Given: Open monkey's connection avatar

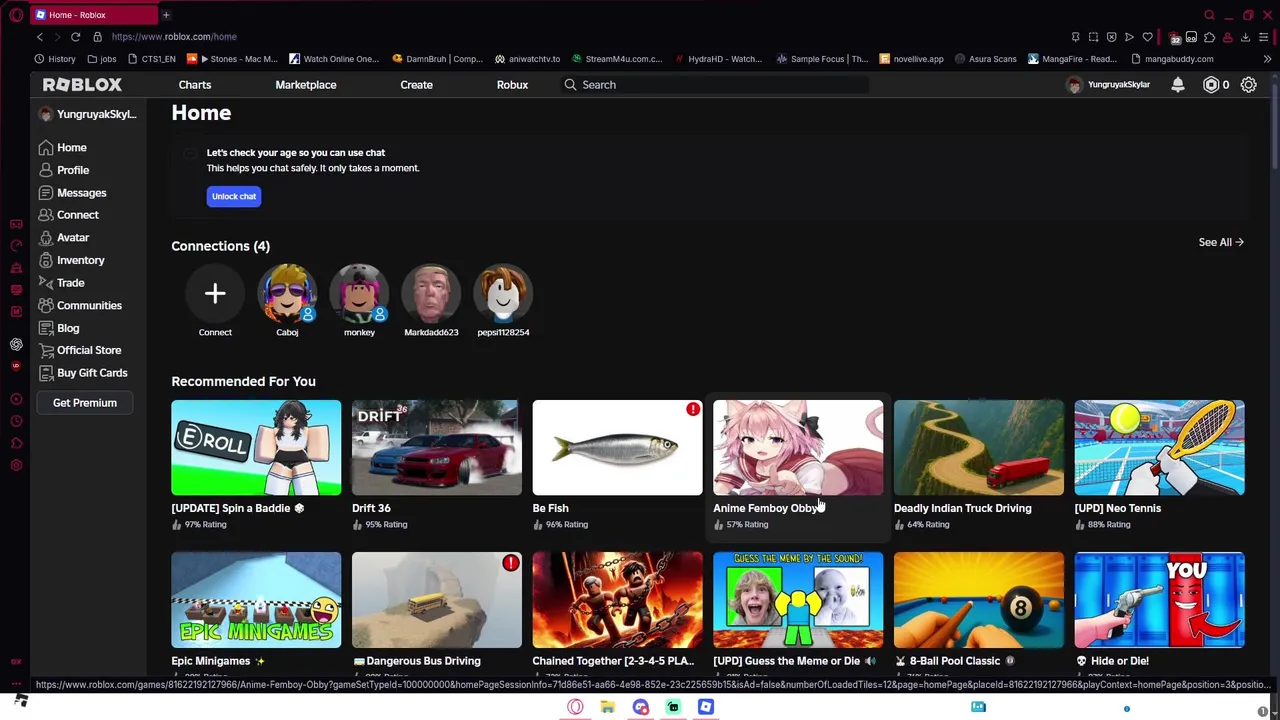Looking at the screenshot, I should click(359, 293).
